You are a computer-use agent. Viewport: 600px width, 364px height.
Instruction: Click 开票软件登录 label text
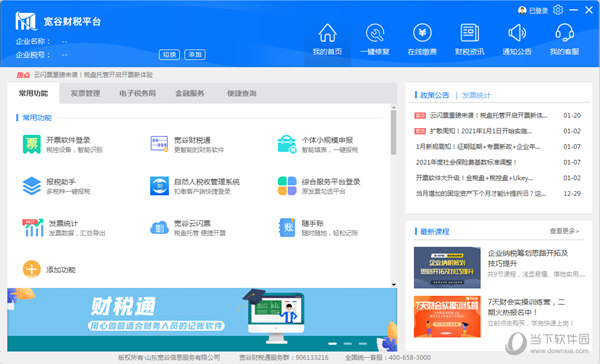pos(68,140)
